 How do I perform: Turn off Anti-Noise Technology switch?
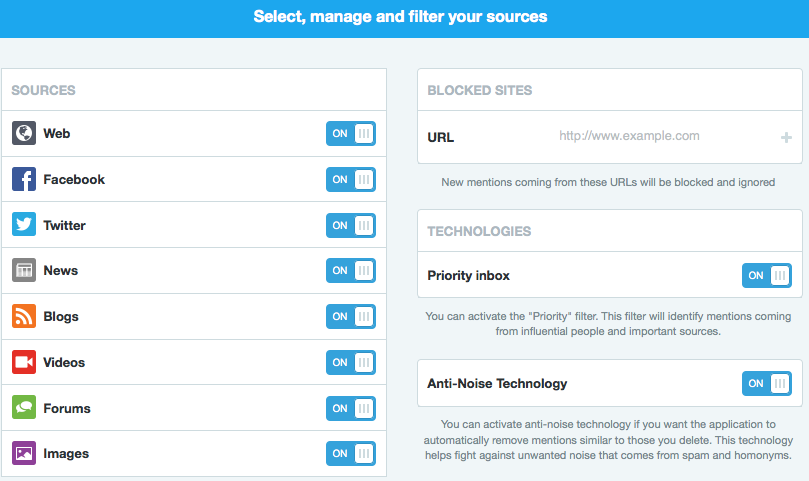pos(766,383)
